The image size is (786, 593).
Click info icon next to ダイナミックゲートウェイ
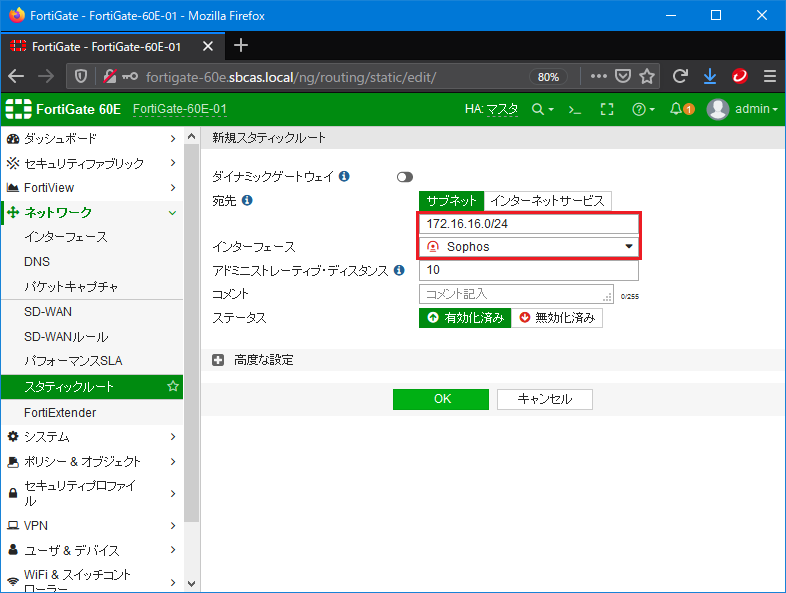point(344,176)
